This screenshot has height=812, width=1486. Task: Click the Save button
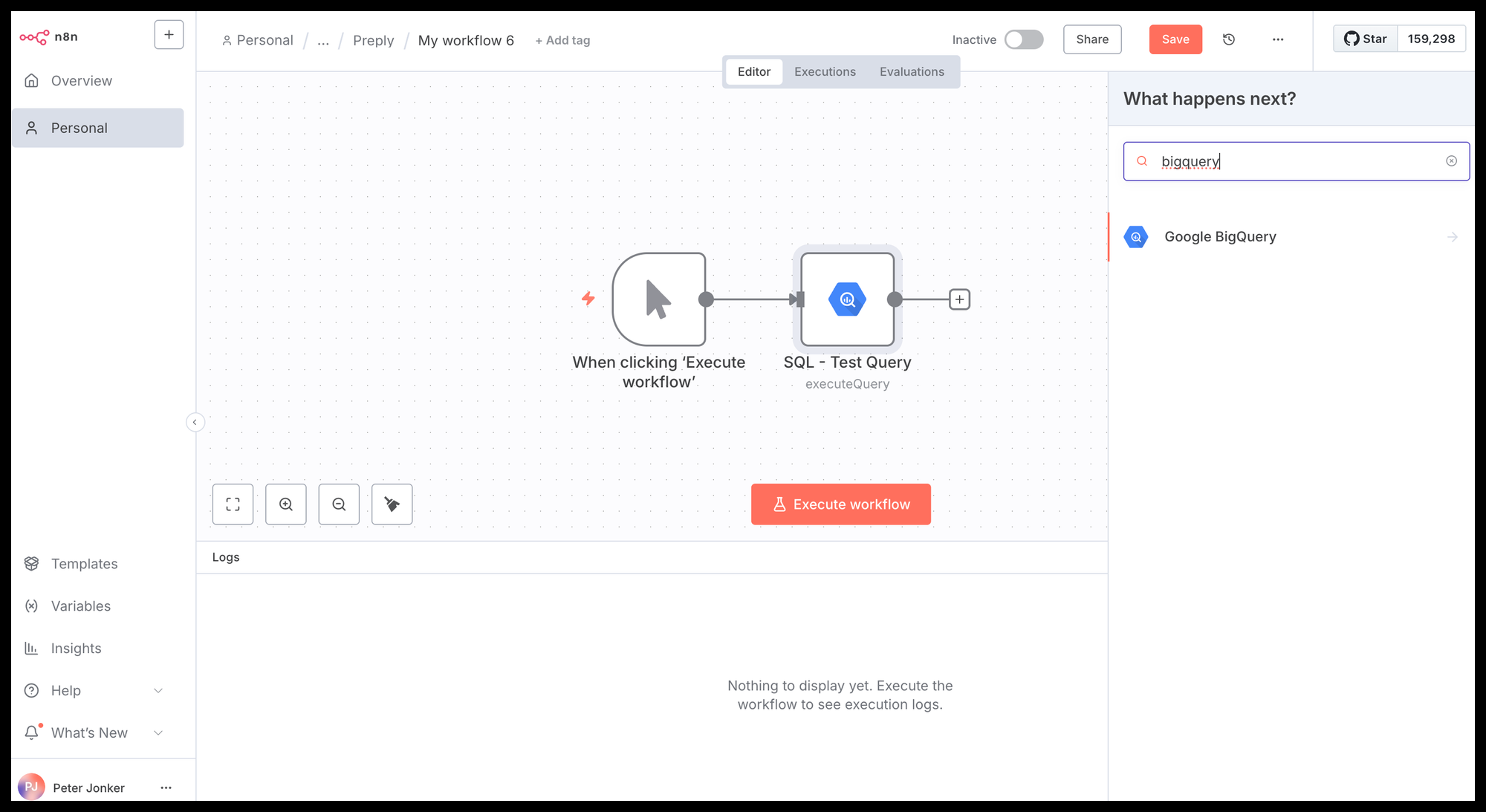pos(1175,39)
